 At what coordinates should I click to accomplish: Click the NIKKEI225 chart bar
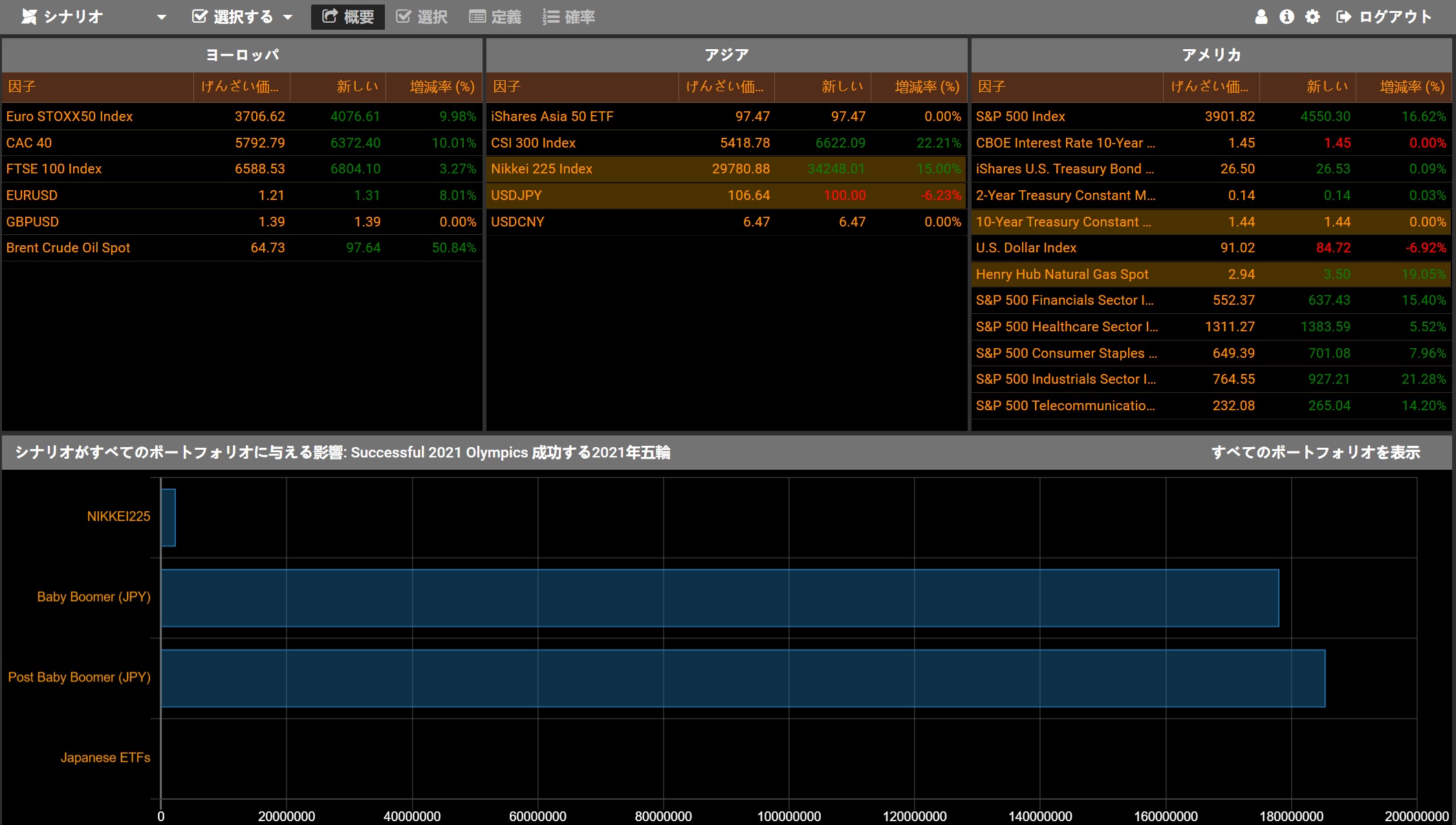pyautogui.click(x=168, y=518)
